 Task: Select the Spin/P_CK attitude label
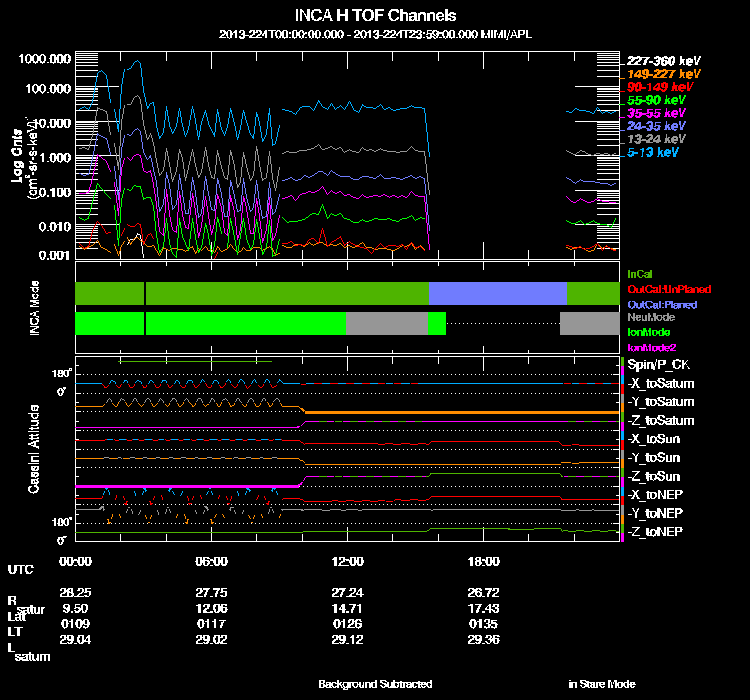click(x=658, y=366)
